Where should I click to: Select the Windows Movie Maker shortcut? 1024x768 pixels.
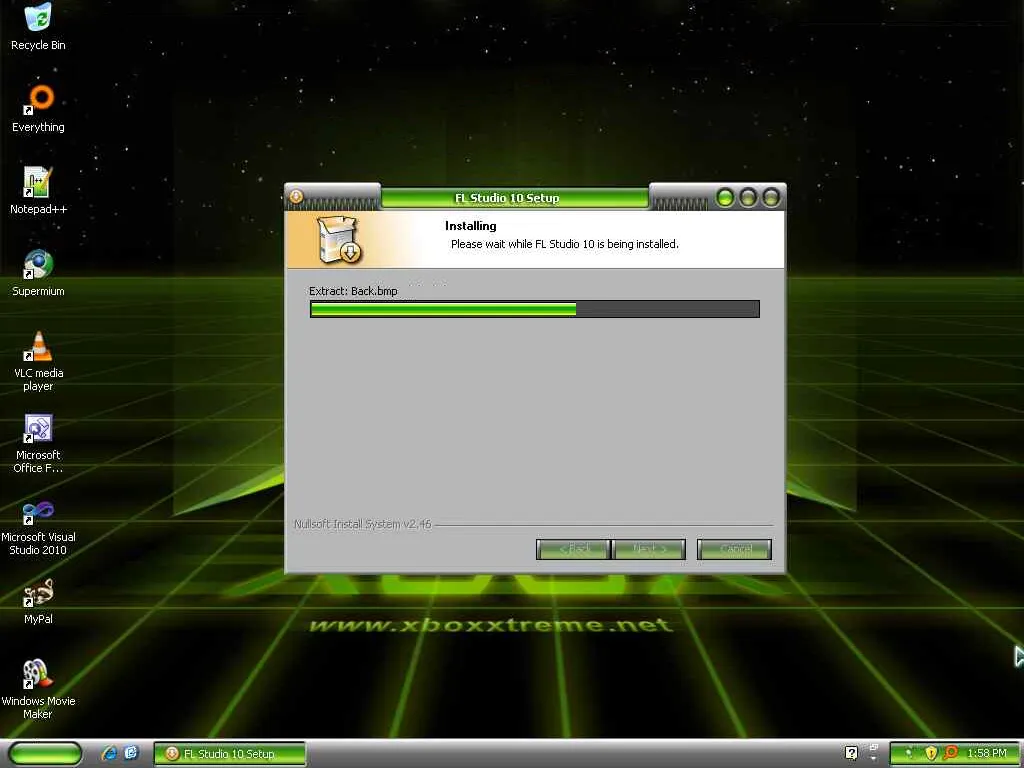38,690
